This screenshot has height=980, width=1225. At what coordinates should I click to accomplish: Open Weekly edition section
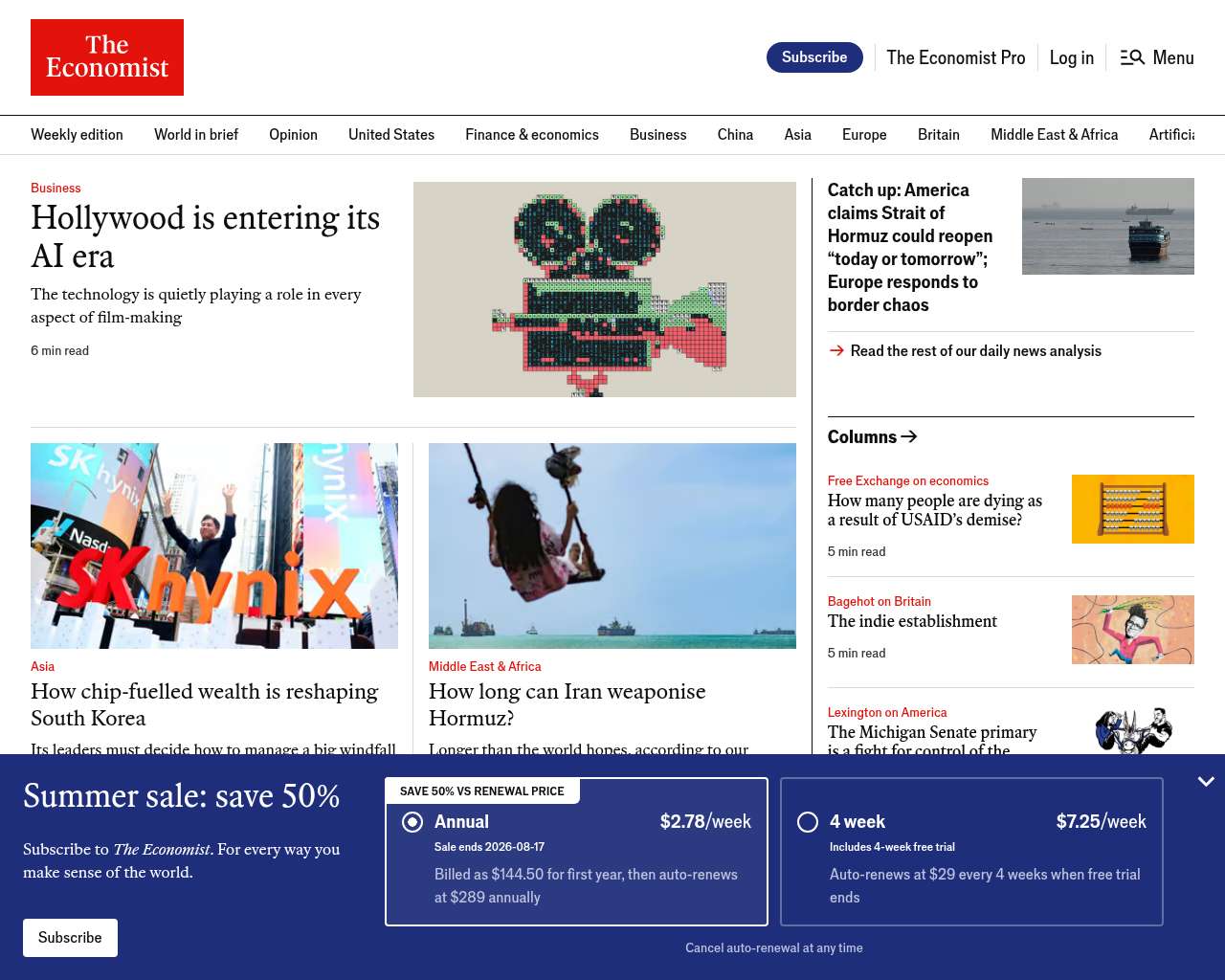(x=77, y=135)
